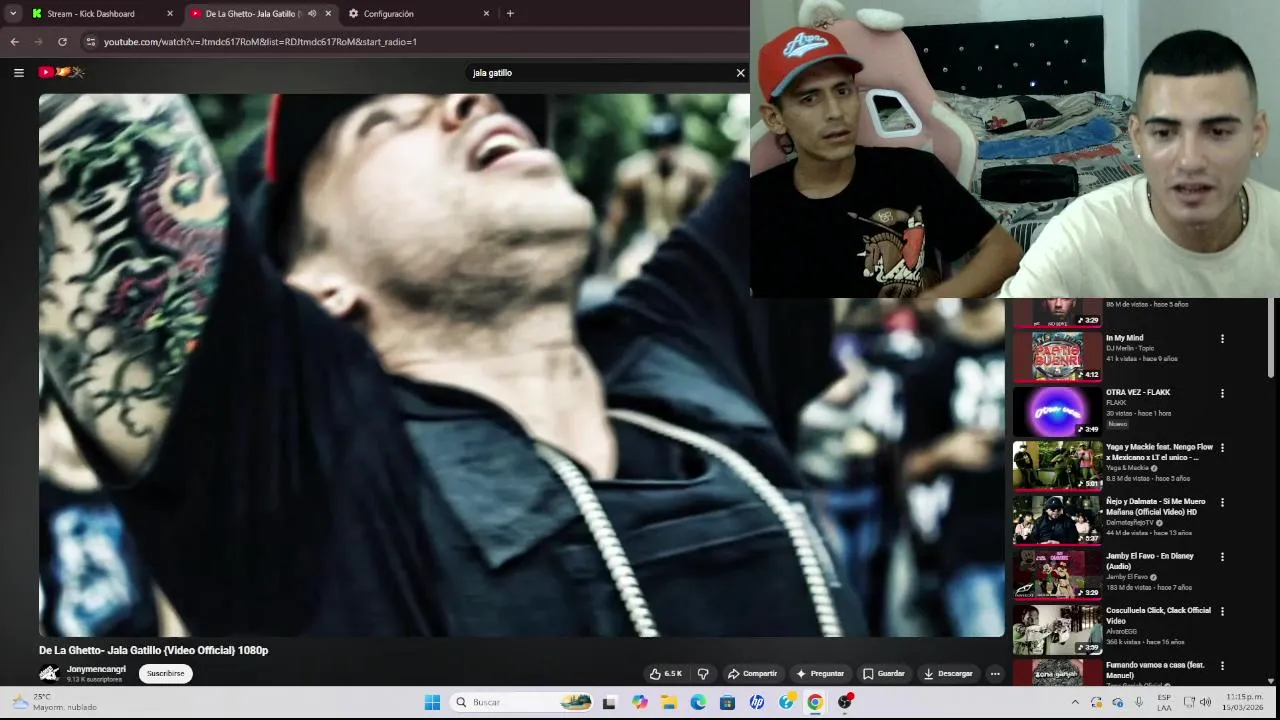Click the sidebar scrollbar on the right
Viewport: 1280px width, 720px height.
click(x=1271, y=338)
